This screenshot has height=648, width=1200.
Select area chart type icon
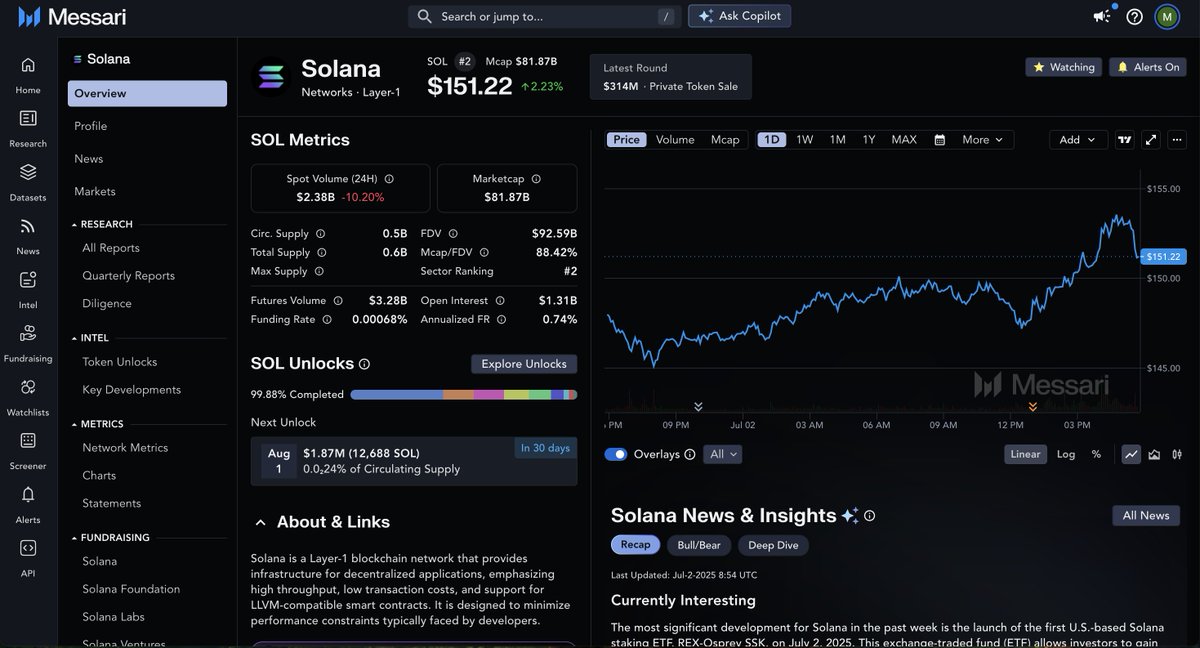coord(1154,454)
